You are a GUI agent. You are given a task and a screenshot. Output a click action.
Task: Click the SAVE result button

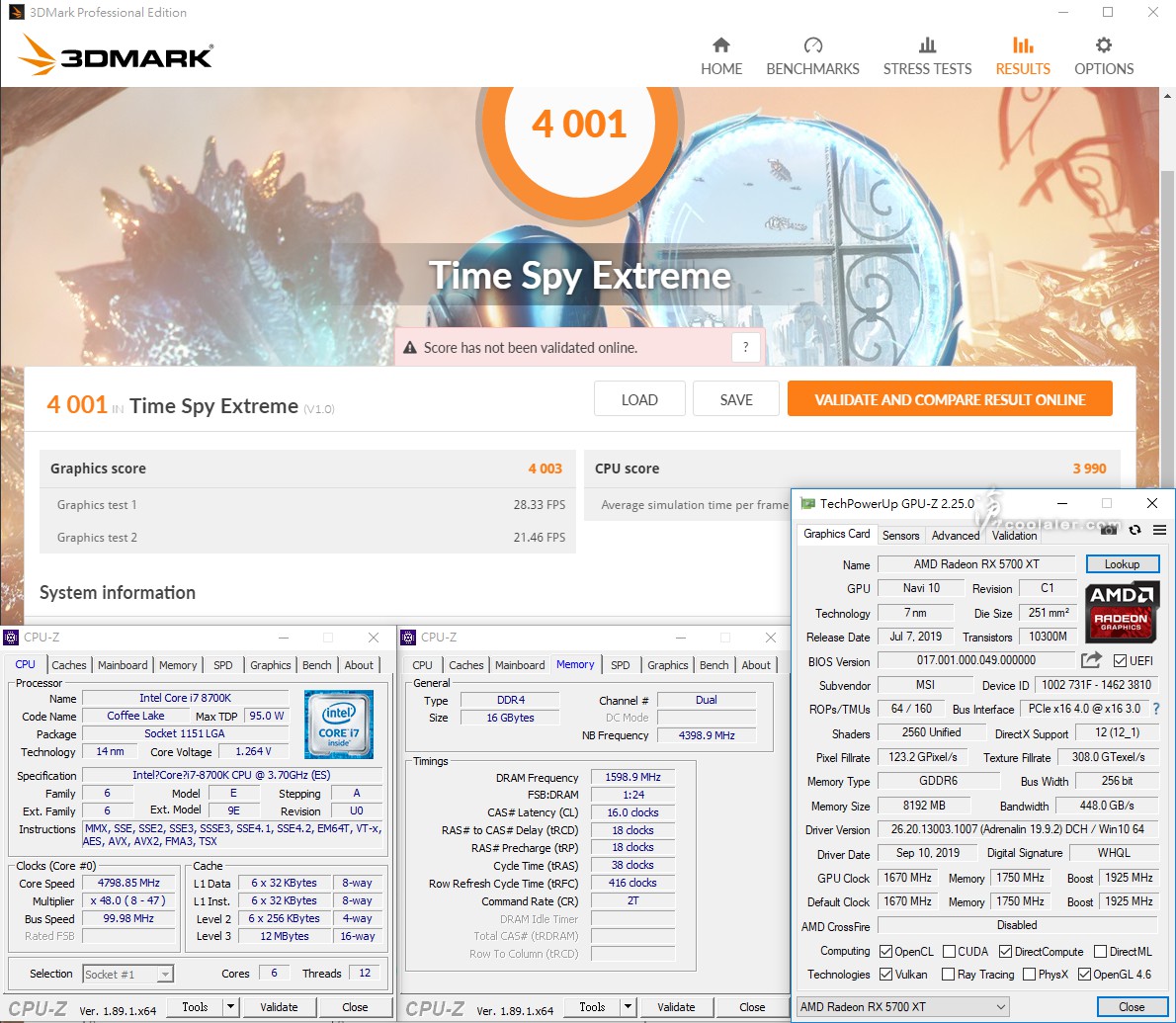coord(736,399)
